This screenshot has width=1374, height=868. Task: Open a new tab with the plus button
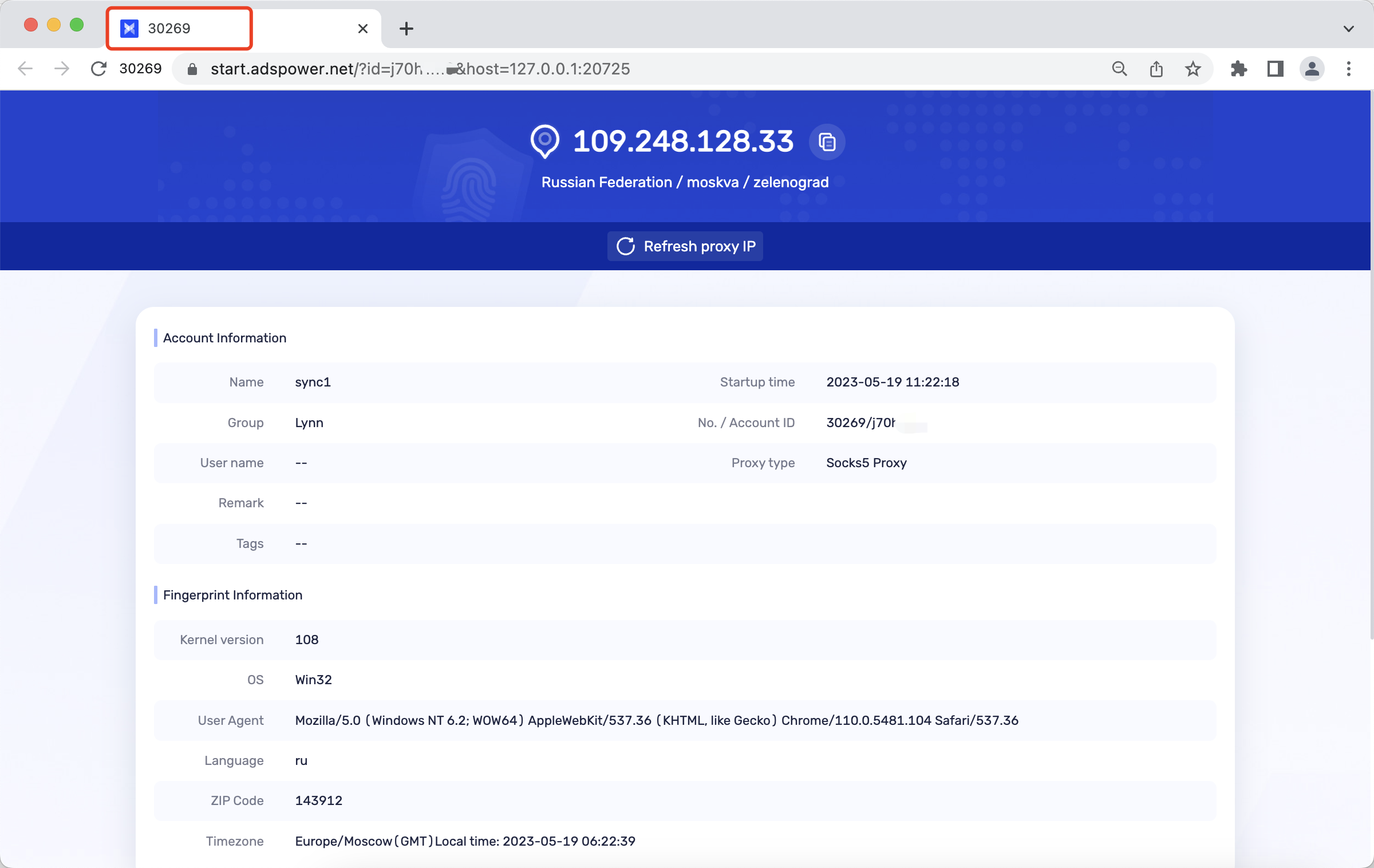(406, 28)
